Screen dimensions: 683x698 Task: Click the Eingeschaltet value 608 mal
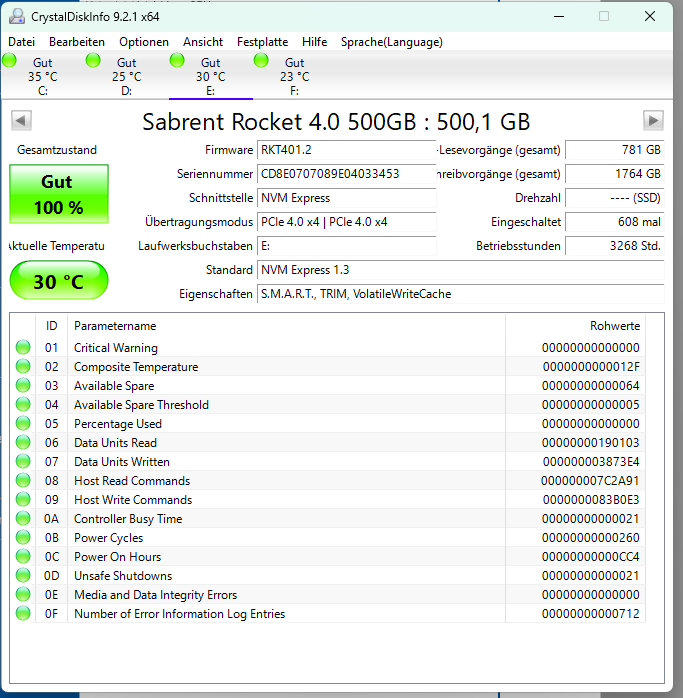[x=614, y=222]
